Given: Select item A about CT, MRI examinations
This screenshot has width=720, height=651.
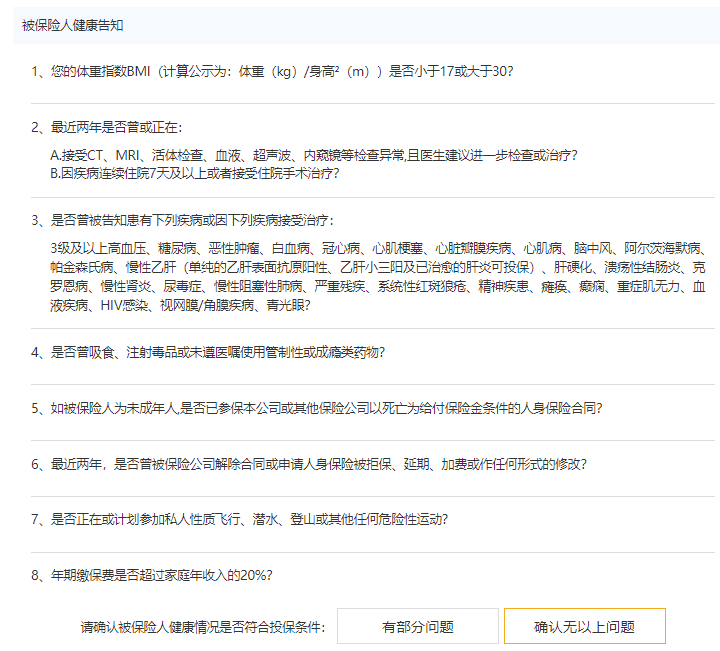Looking at the screenshot, I should [x=313, y=156].
